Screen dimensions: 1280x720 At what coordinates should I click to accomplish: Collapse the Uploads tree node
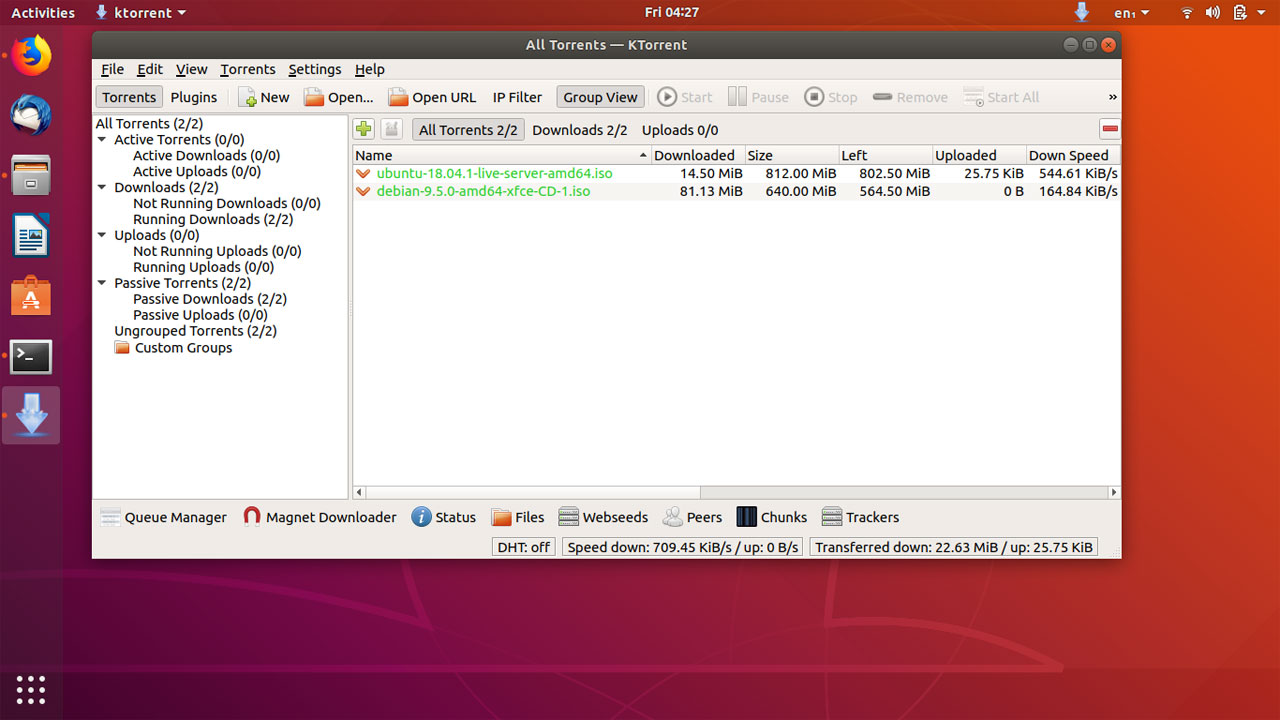coord(102,235)
